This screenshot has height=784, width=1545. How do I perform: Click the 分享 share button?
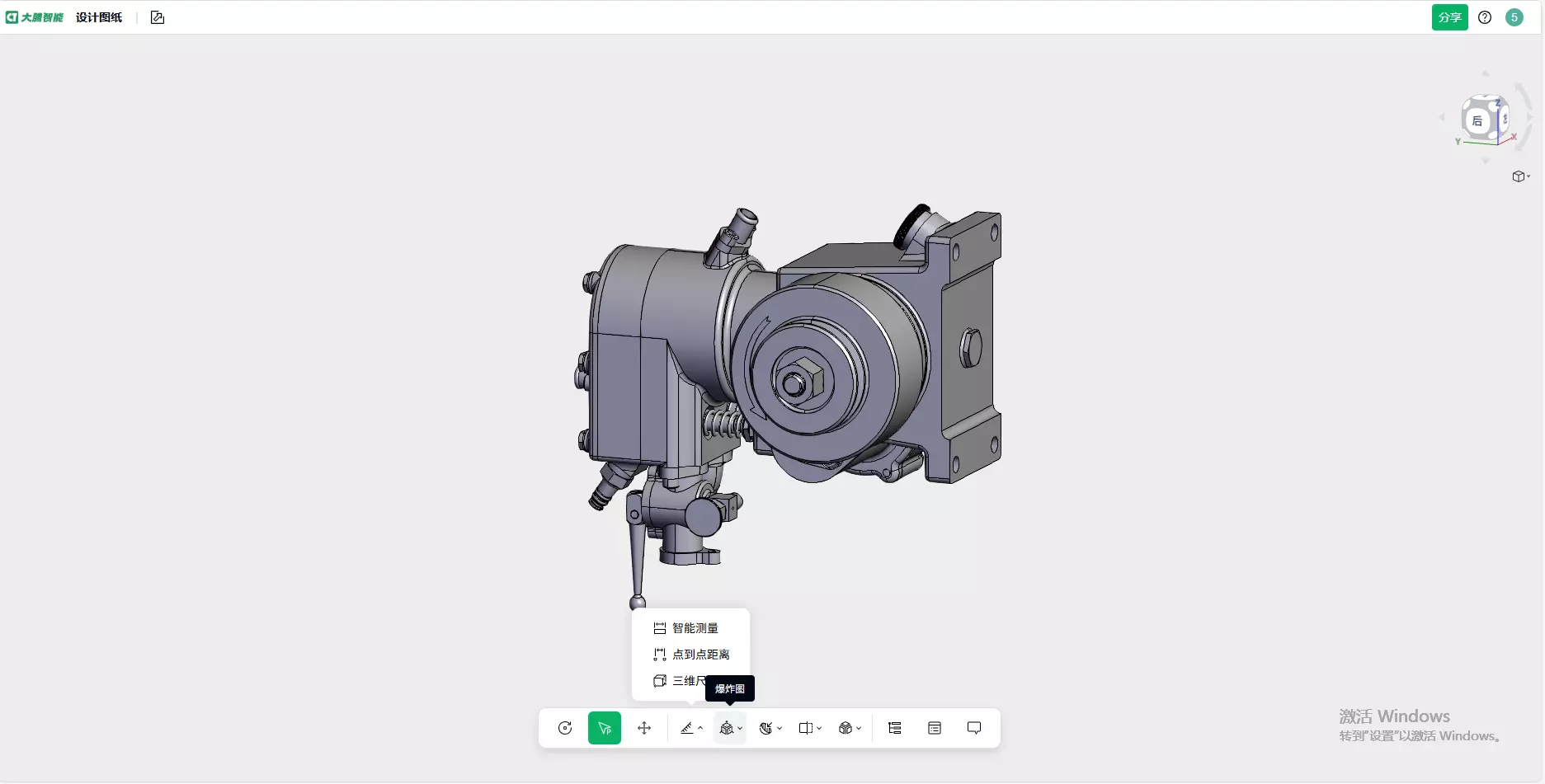(x=1449, y=16)
